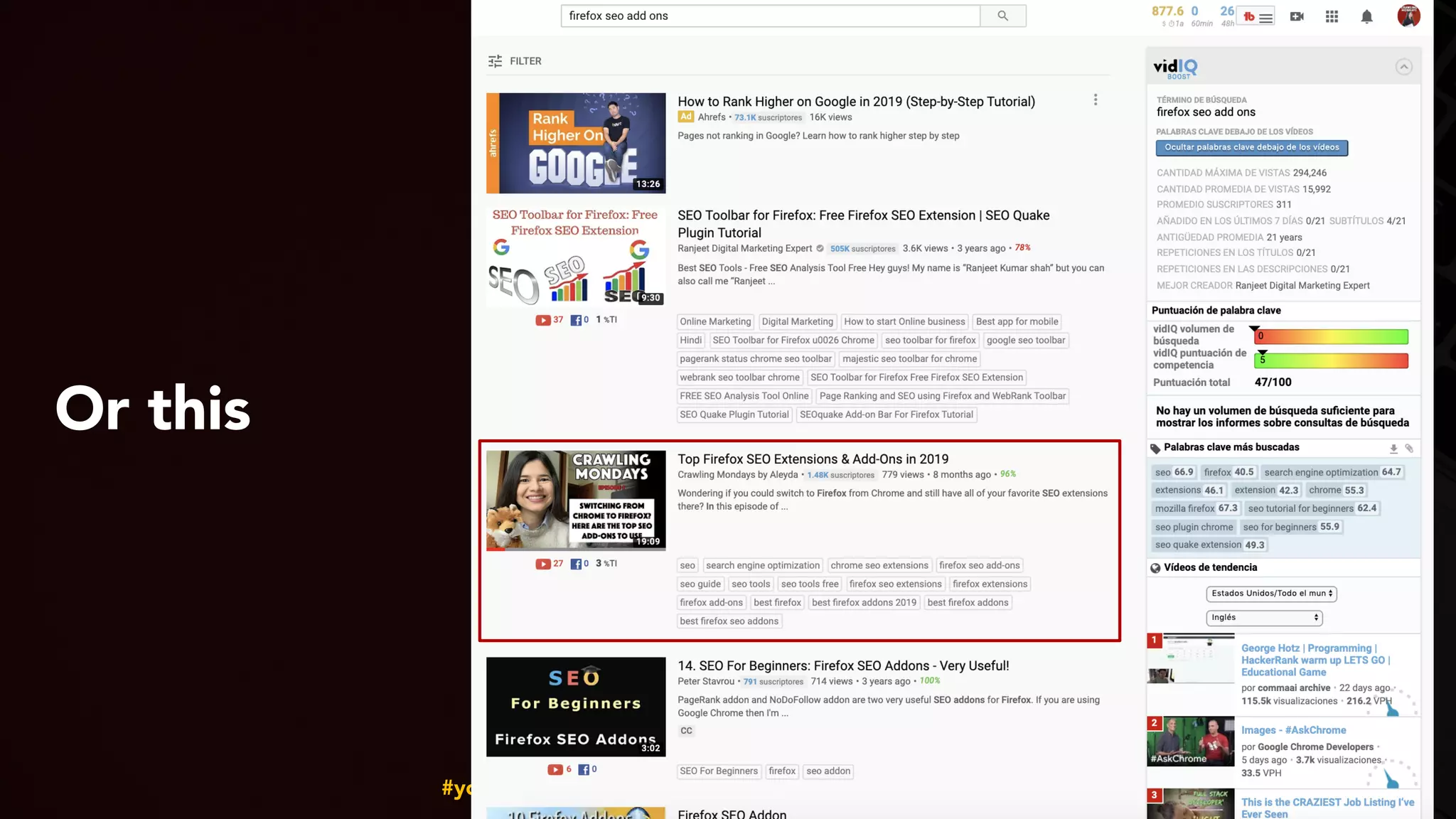Open Images - #AskChrome trending video

pos(1293,730)
